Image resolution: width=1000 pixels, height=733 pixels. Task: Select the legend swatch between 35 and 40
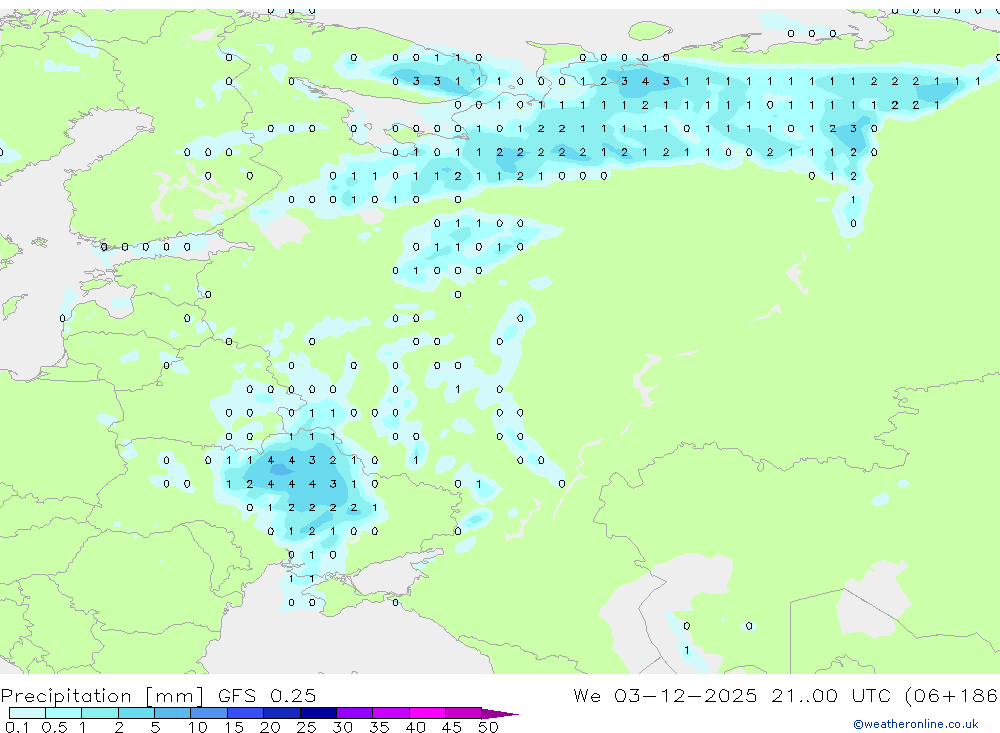391,713
